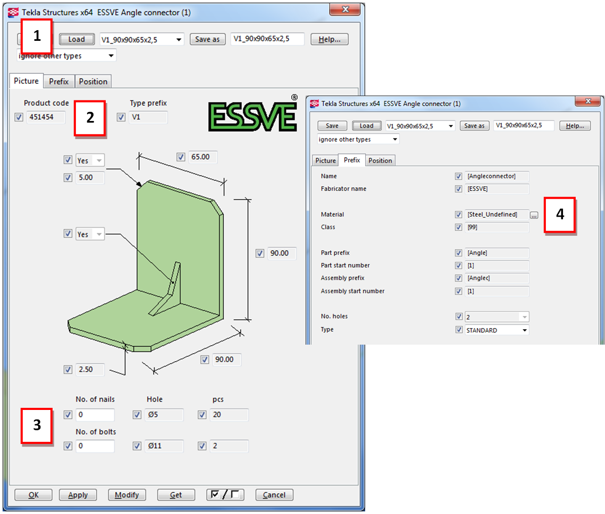Toggle all checkboxes on/off button

click(225, 495)
